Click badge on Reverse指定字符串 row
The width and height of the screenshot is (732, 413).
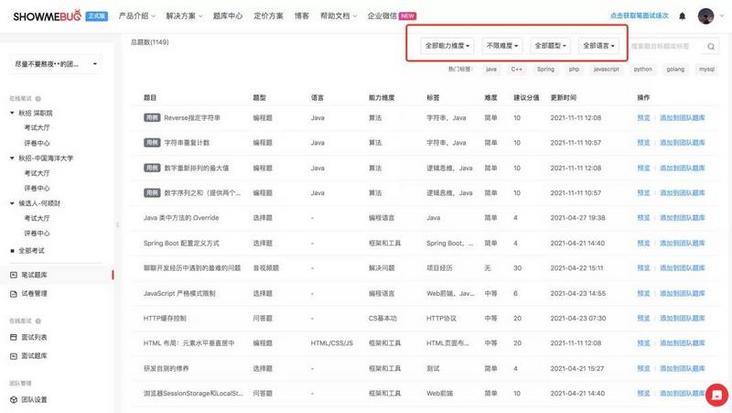click(152, 118)
